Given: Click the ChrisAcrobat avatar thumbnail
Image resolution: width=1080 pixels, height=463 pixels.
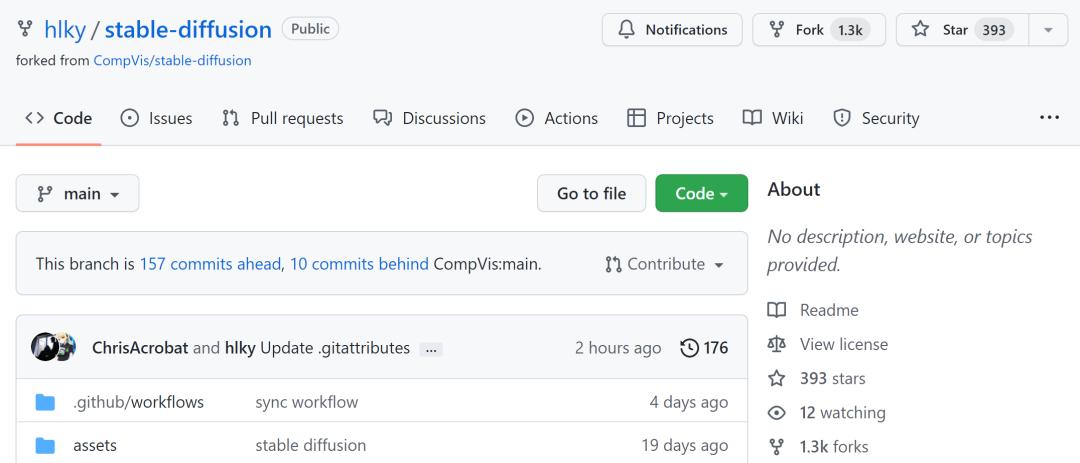Looking at the screenshot, I should tap(45, 347).
